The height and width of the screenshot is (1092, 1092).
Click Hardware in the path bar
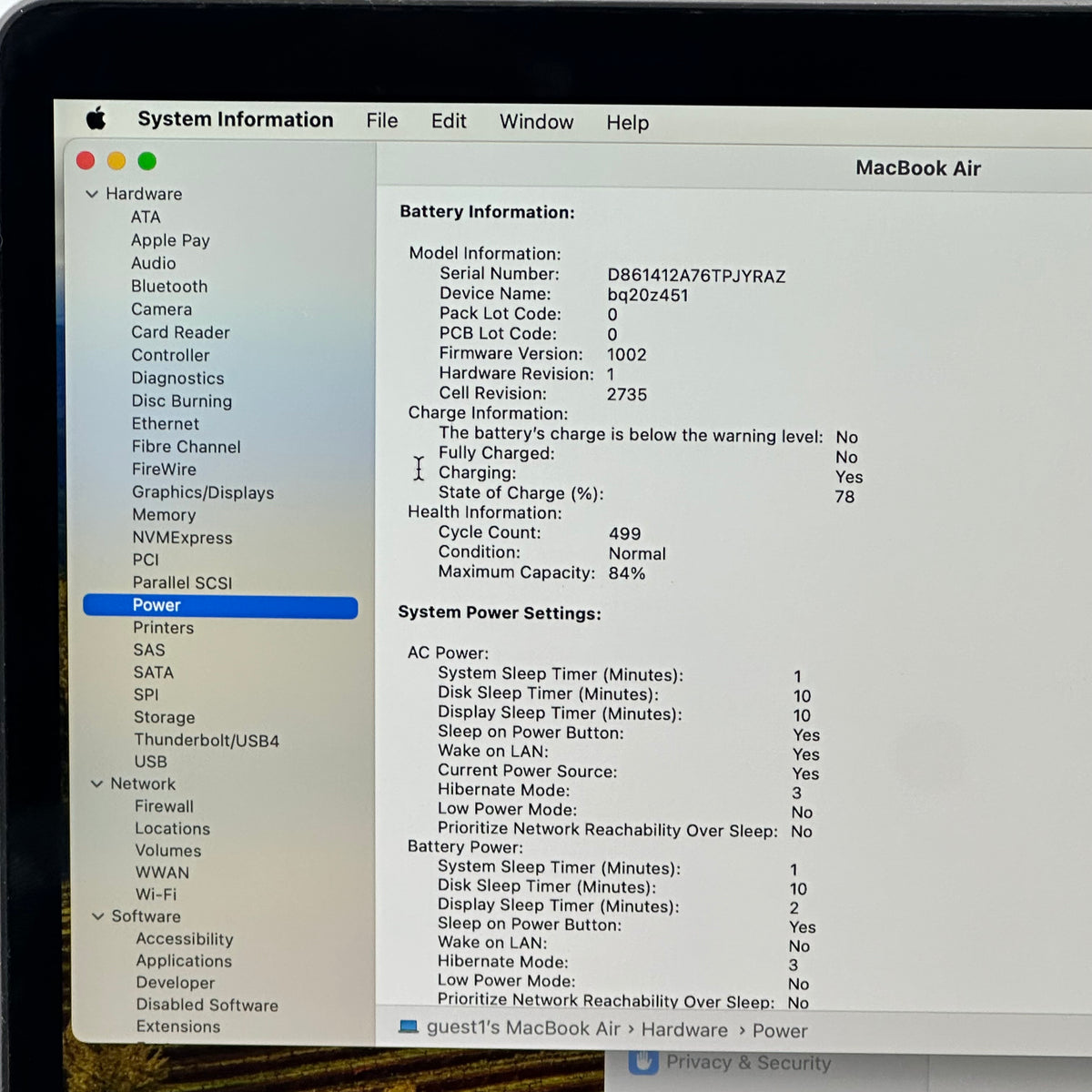(684, 1029)
